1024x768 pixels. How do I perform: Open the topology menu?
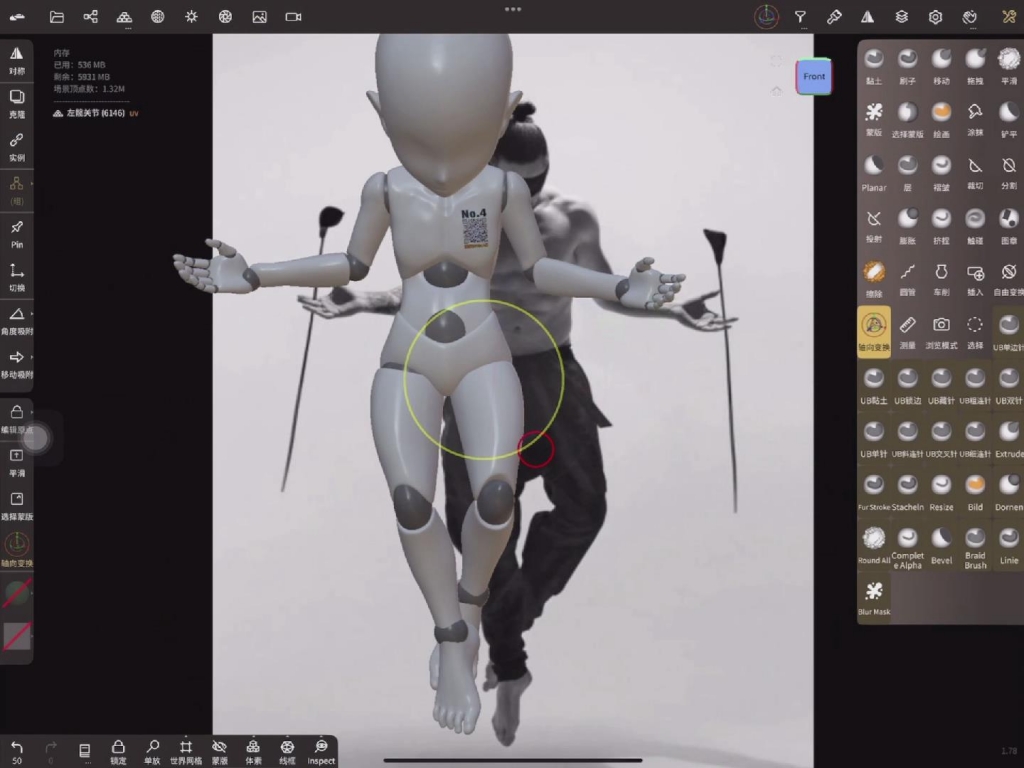pyautogui.click(x=124, y=17)
